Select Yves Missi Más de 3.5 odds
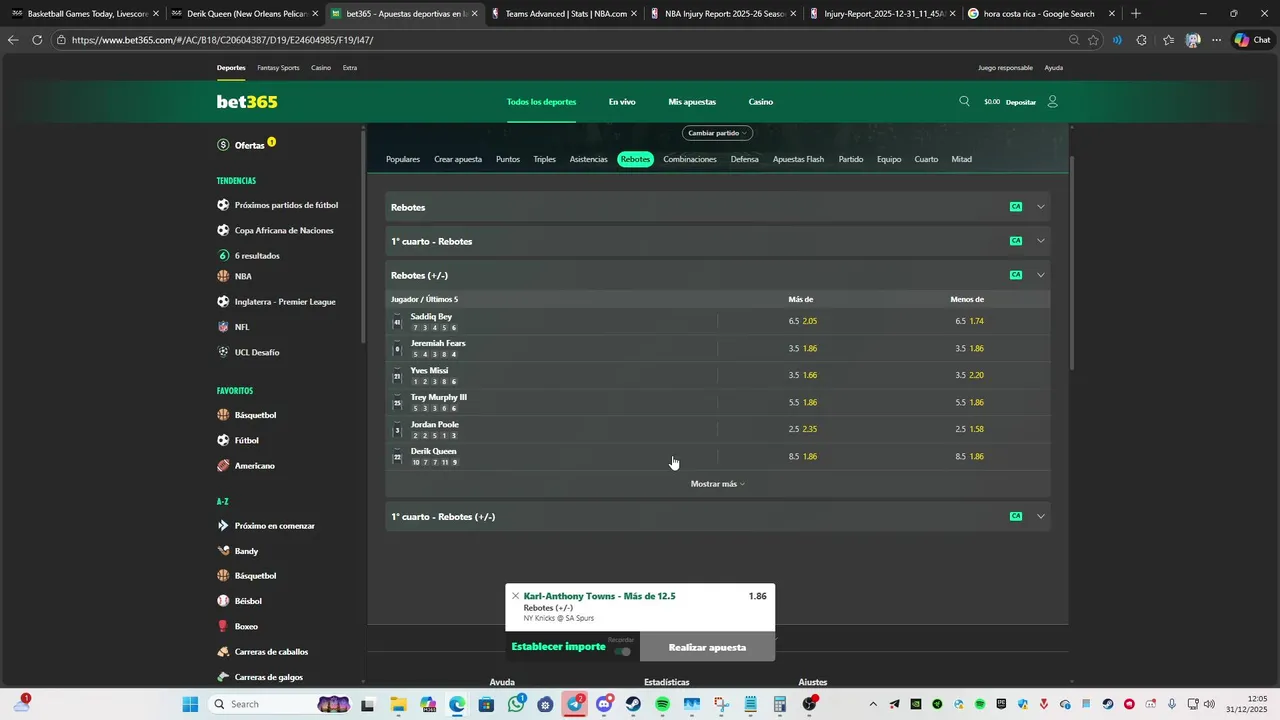The image size is (1280, 720). (x=802, y=375)
